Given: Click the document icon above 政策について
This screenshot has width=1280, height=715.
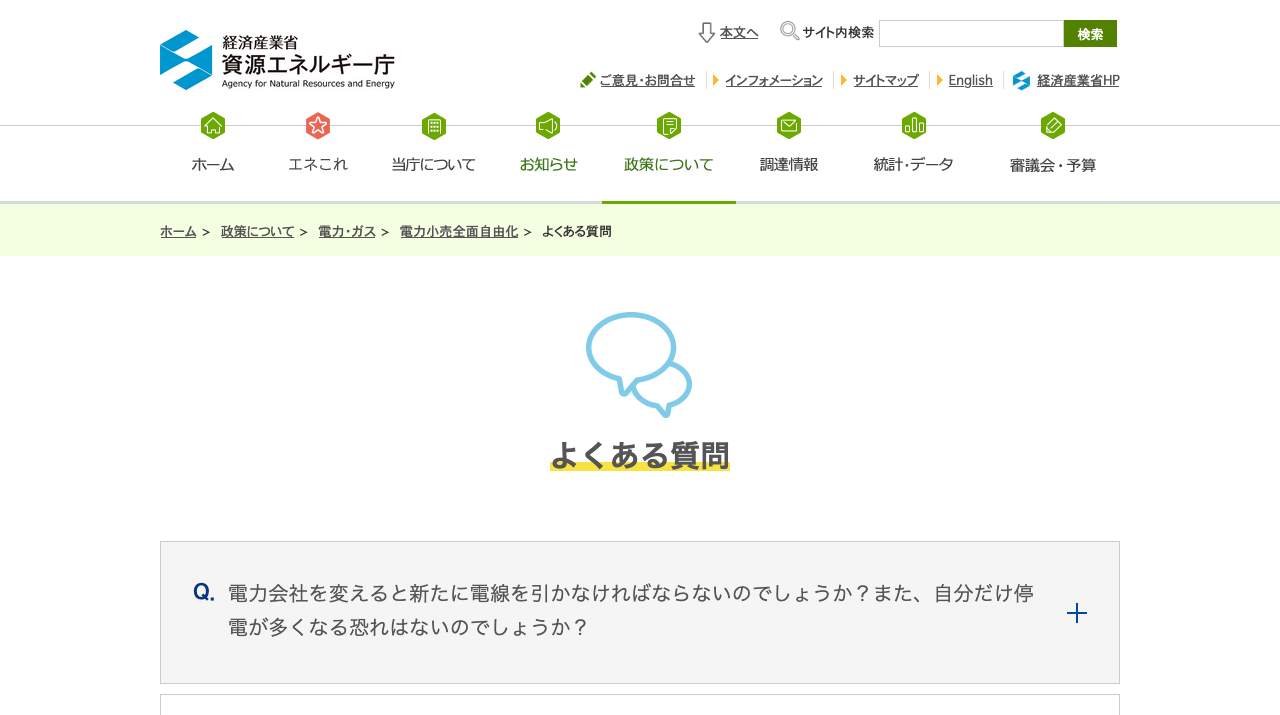Looking at the screenshot, I should [669, 126].
